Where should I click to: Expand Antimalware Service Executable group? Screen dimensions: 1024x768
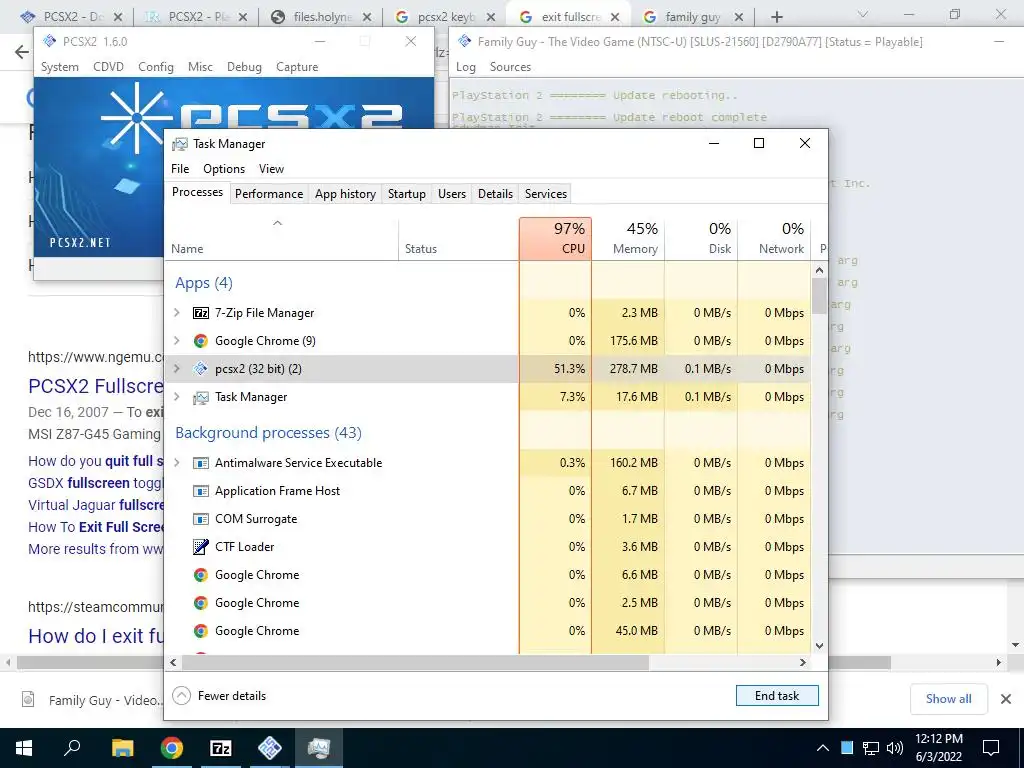[x=176, y=463]
